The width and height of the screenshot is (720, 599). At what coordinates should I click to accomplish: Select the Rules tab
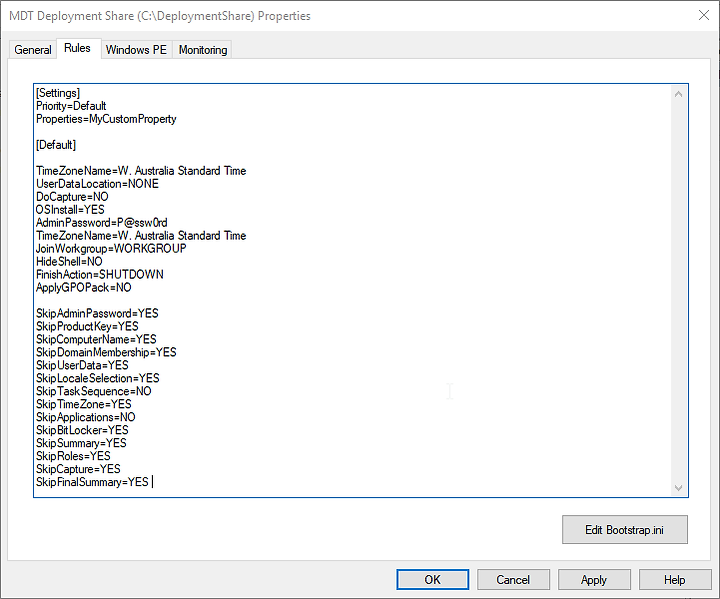coord(78,48)
